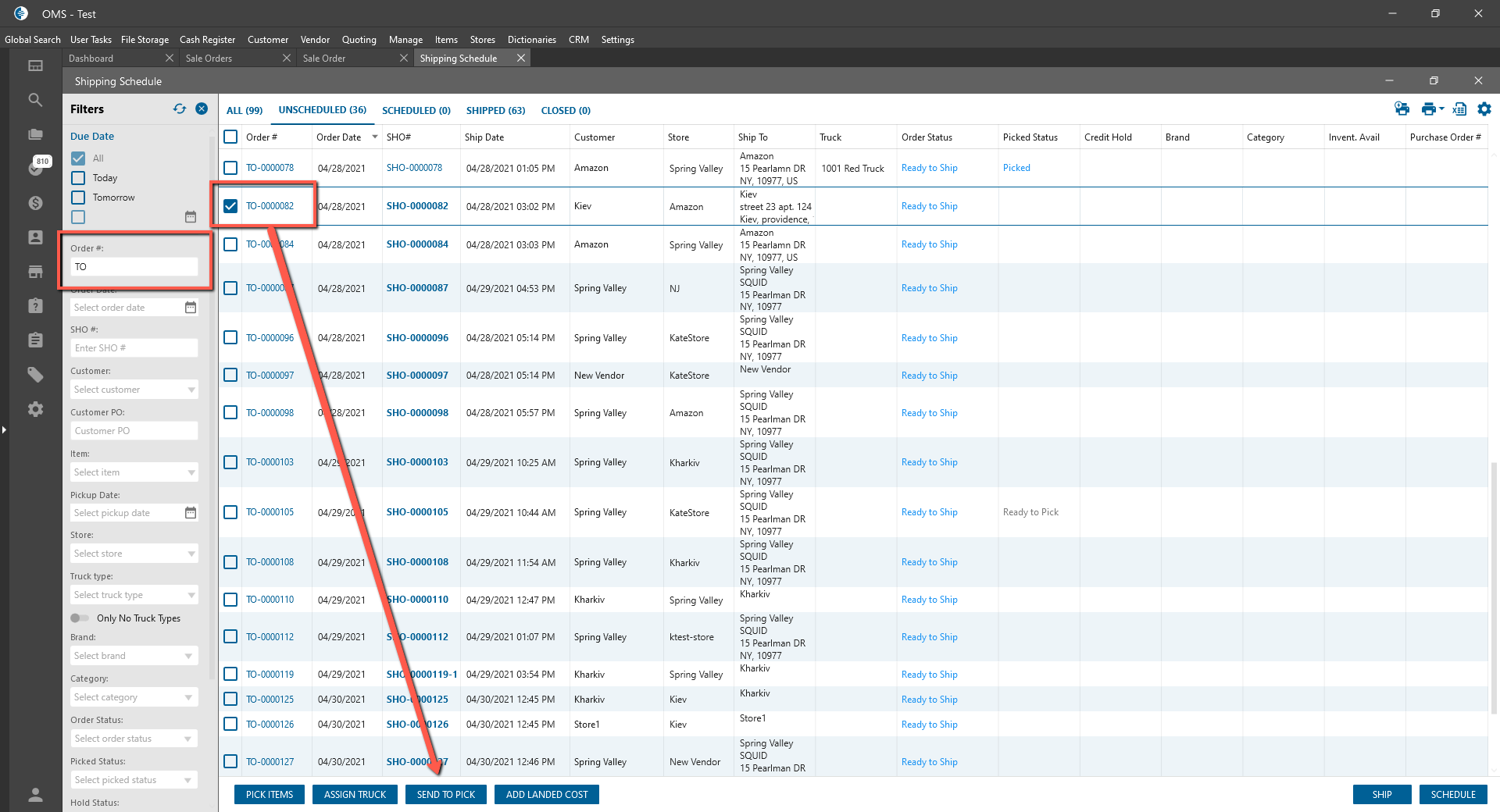Open the dollar sign sidebar icon
The height and width of the screenshot is (812, 1500).
[x=35, y=203]
